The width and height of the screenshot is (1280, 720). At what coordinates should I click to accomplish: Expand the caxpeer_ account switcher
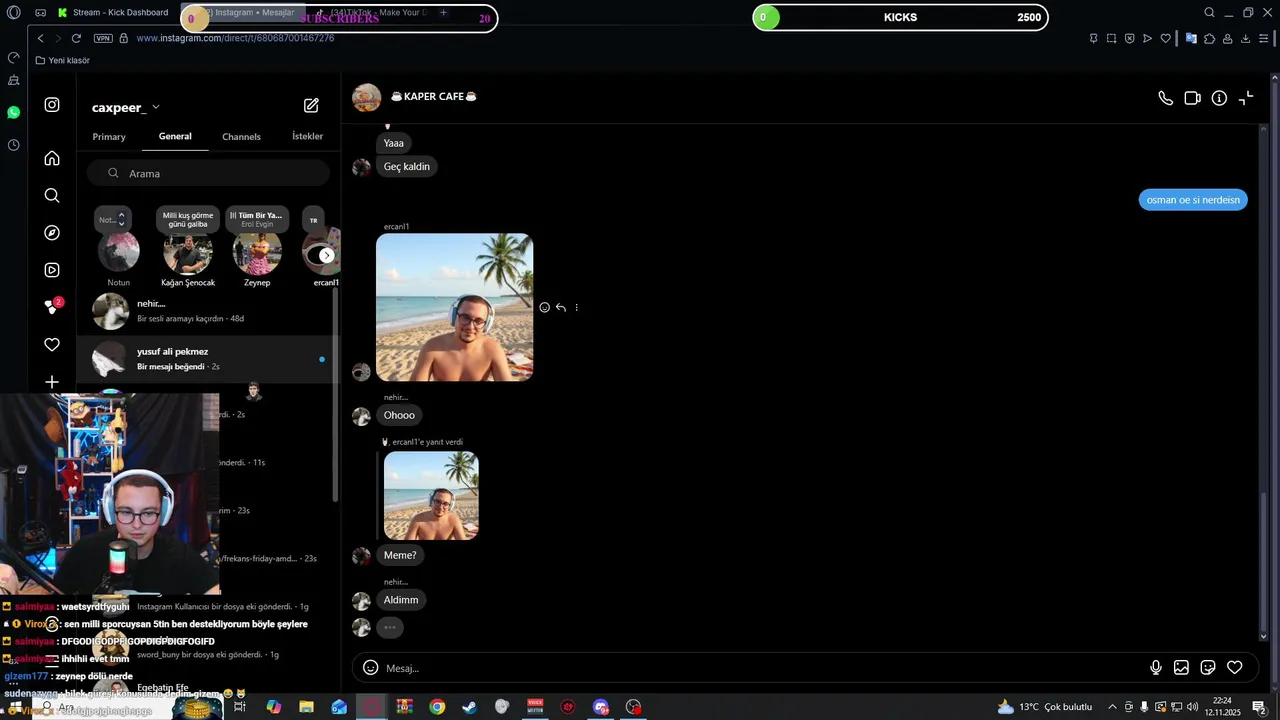[125, 107]
